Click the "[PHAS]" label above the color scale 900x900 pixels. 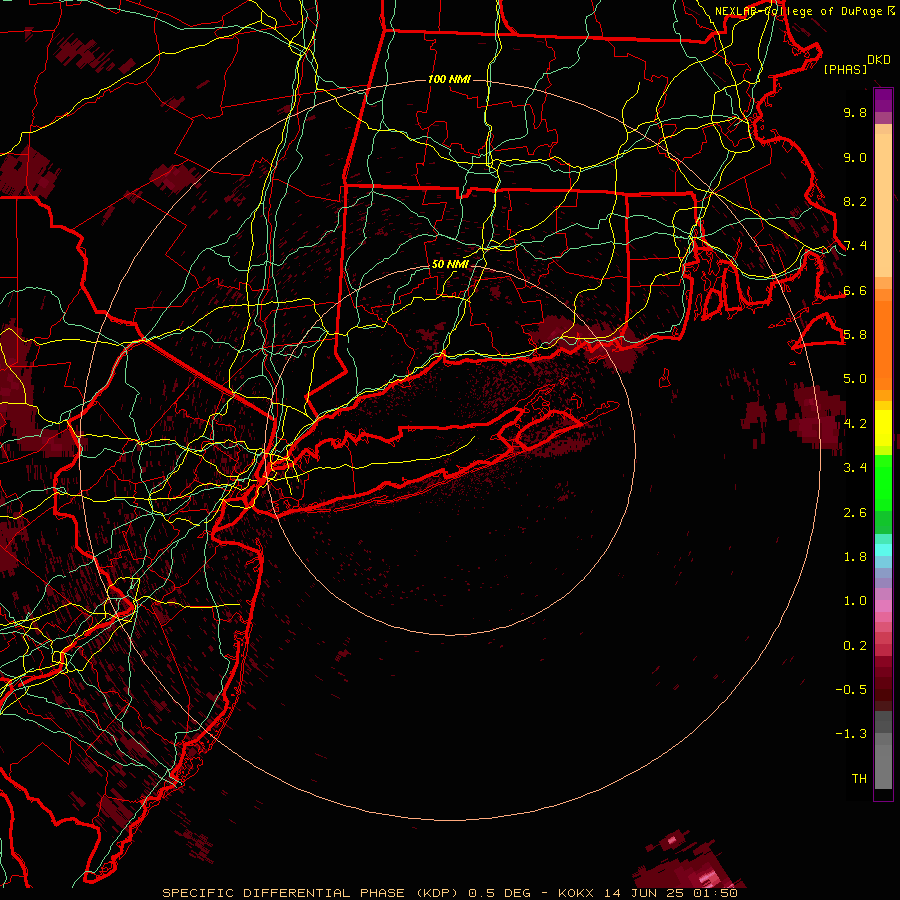click(845, 69)
